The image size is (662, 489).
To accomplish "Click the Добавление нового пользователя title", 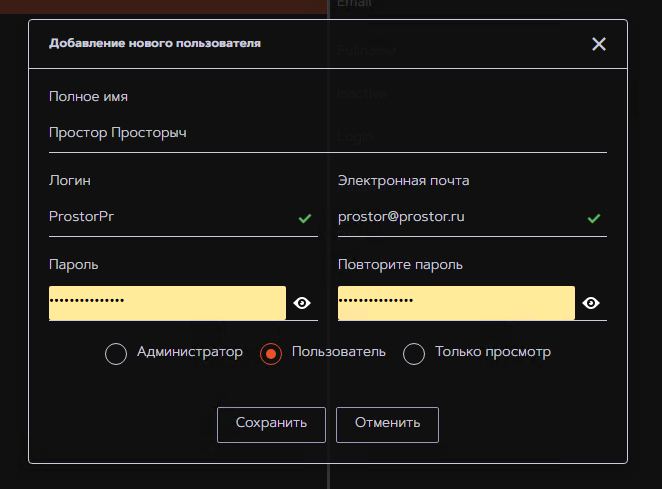I will (155, 44).
